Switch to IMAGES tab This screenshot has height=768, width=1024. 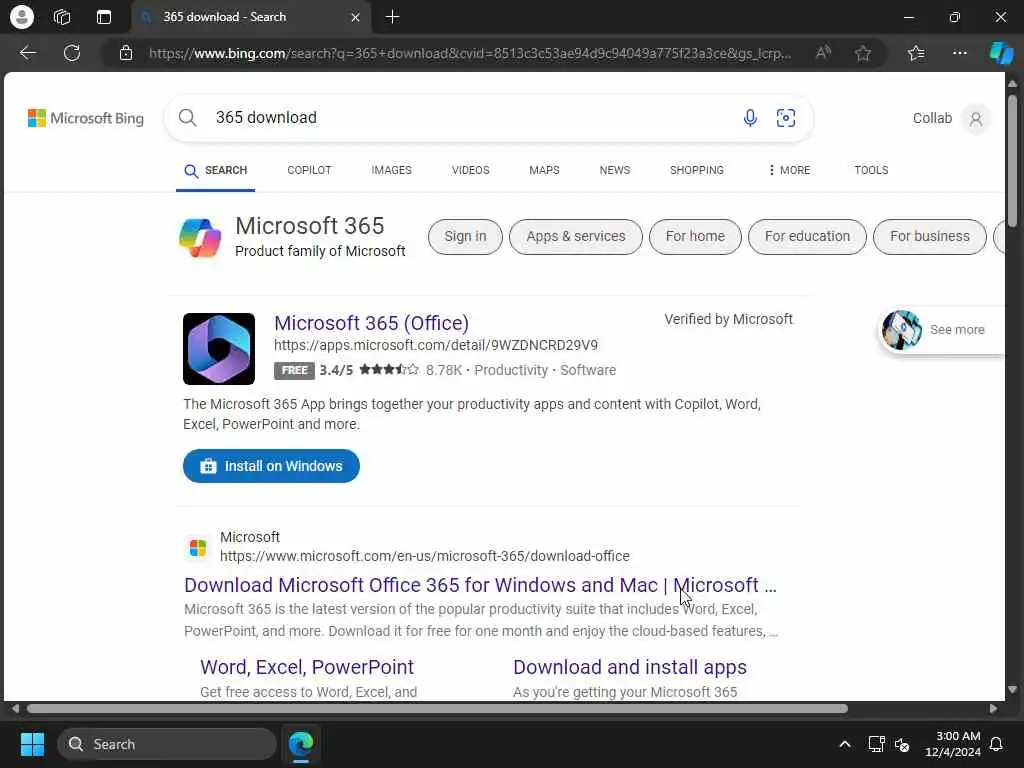[391, 170]
